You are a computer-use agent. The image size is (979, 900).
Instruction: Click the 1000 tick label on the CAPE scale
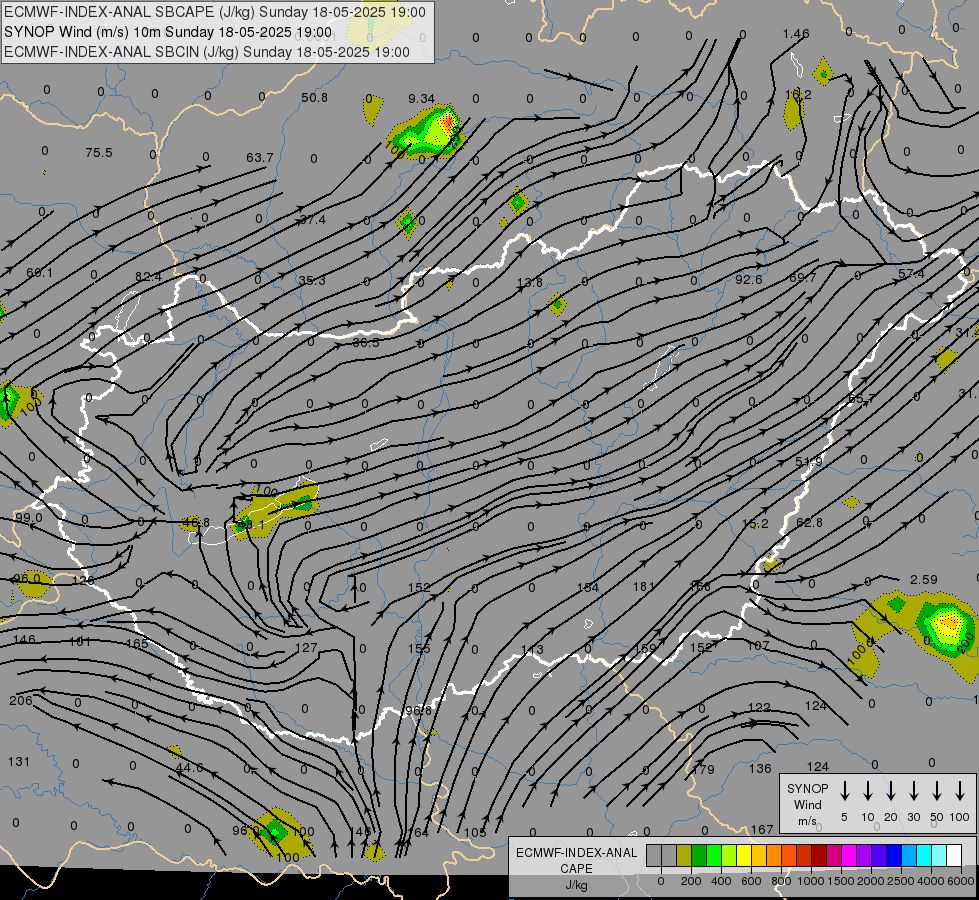[x=810, y=881]
